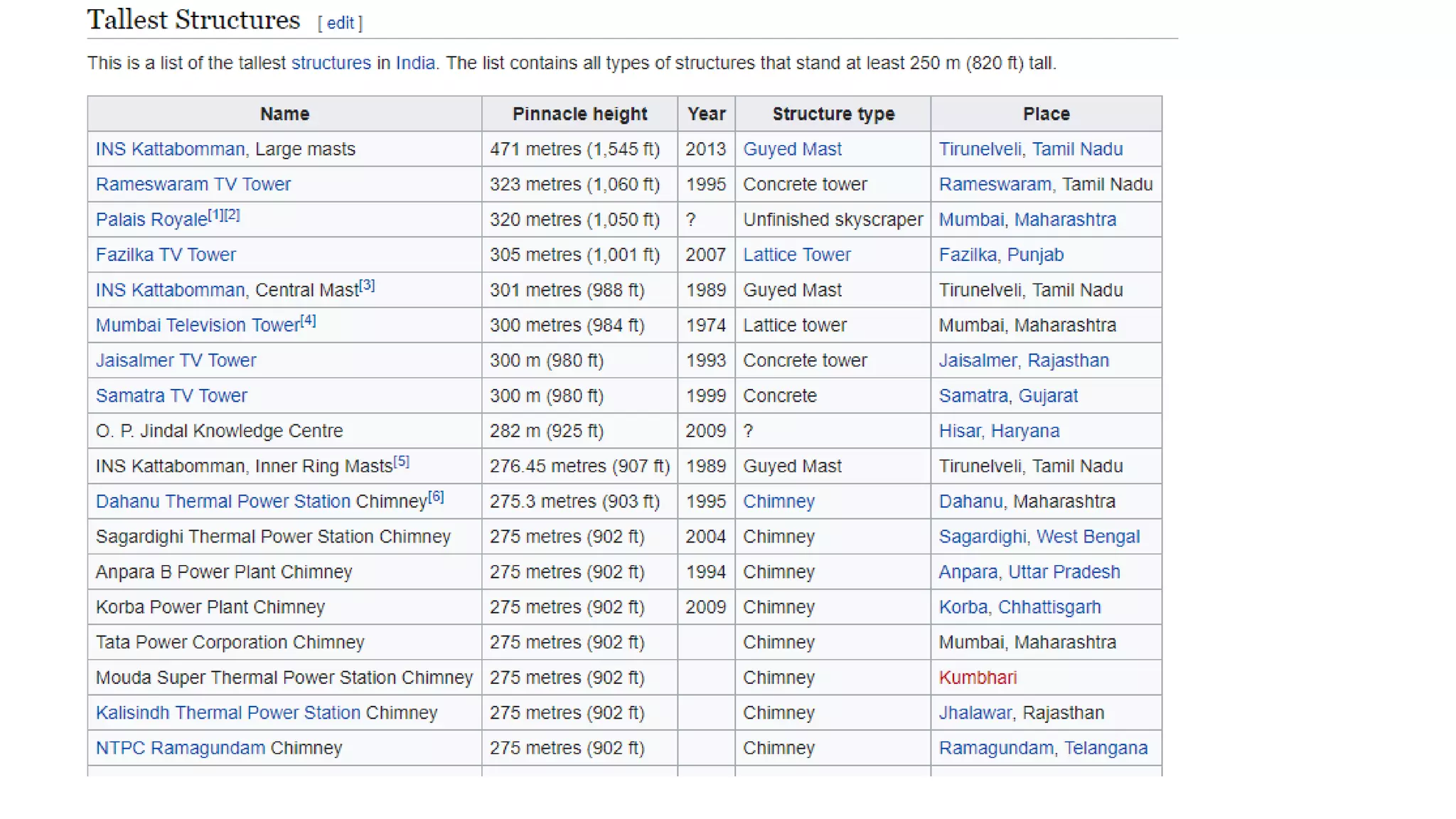
Task: Click Dahanu Thermal Power Station link
Action: 223,501
